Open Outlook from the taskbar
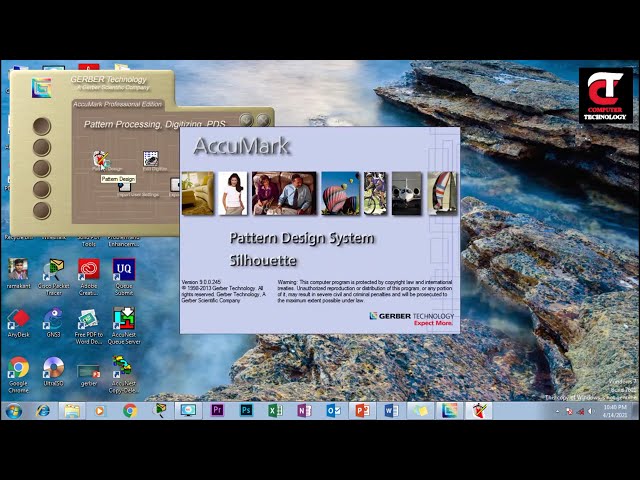The image size is (640, 480). [333, 410]
